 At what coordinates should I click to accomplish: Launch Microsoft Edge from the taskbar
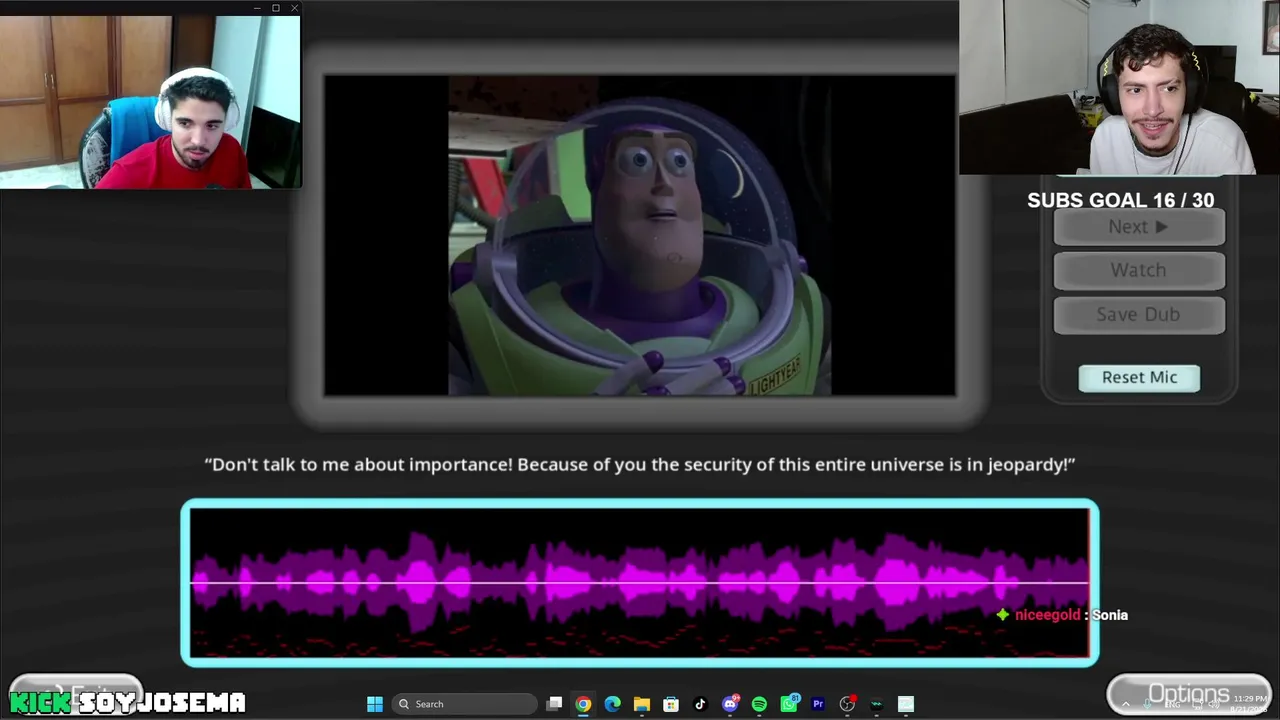click(x=613, y=704)
